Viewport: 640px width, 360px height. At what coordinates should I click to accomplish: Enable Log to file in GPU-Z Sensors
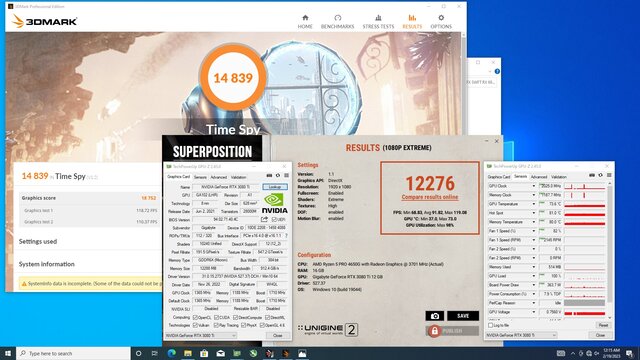(x=491, y=325)
